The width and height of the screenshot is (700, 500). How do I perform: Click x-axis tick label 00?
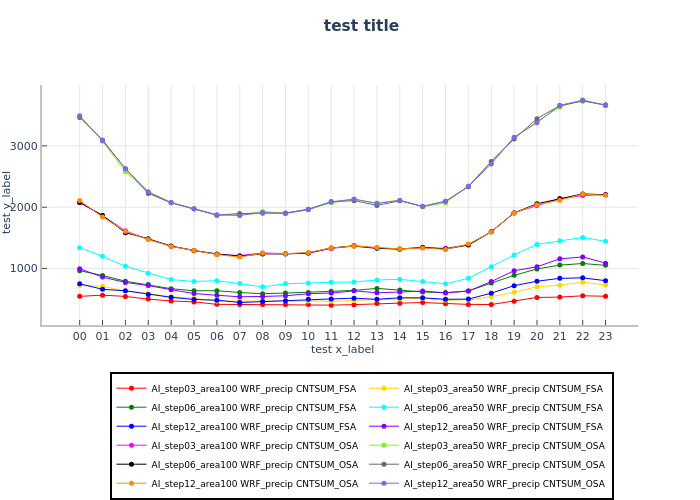[80, 337]
